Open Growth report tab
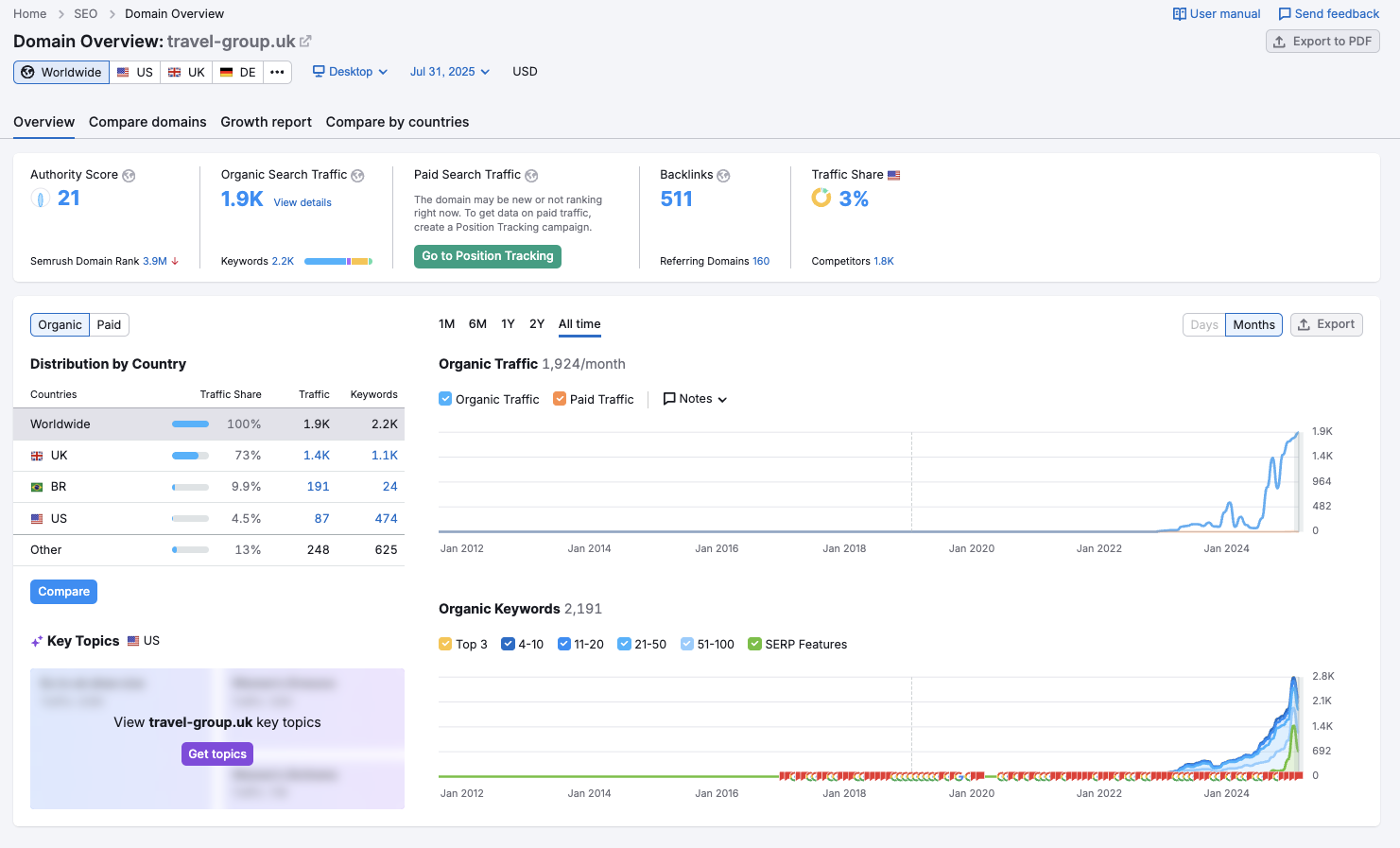Viewport: 1400px width, 848px height. tap(266, 122)
